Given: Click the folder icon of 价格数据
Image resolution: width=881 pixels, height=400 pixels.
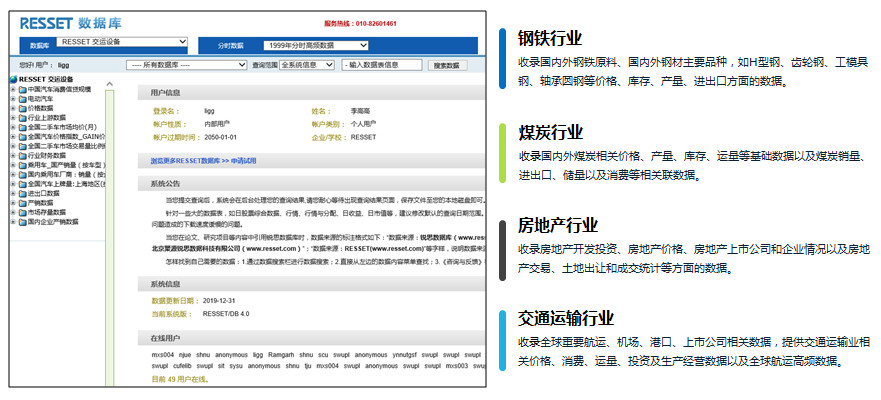Looking at the screenshot, I should click(22, 108).
